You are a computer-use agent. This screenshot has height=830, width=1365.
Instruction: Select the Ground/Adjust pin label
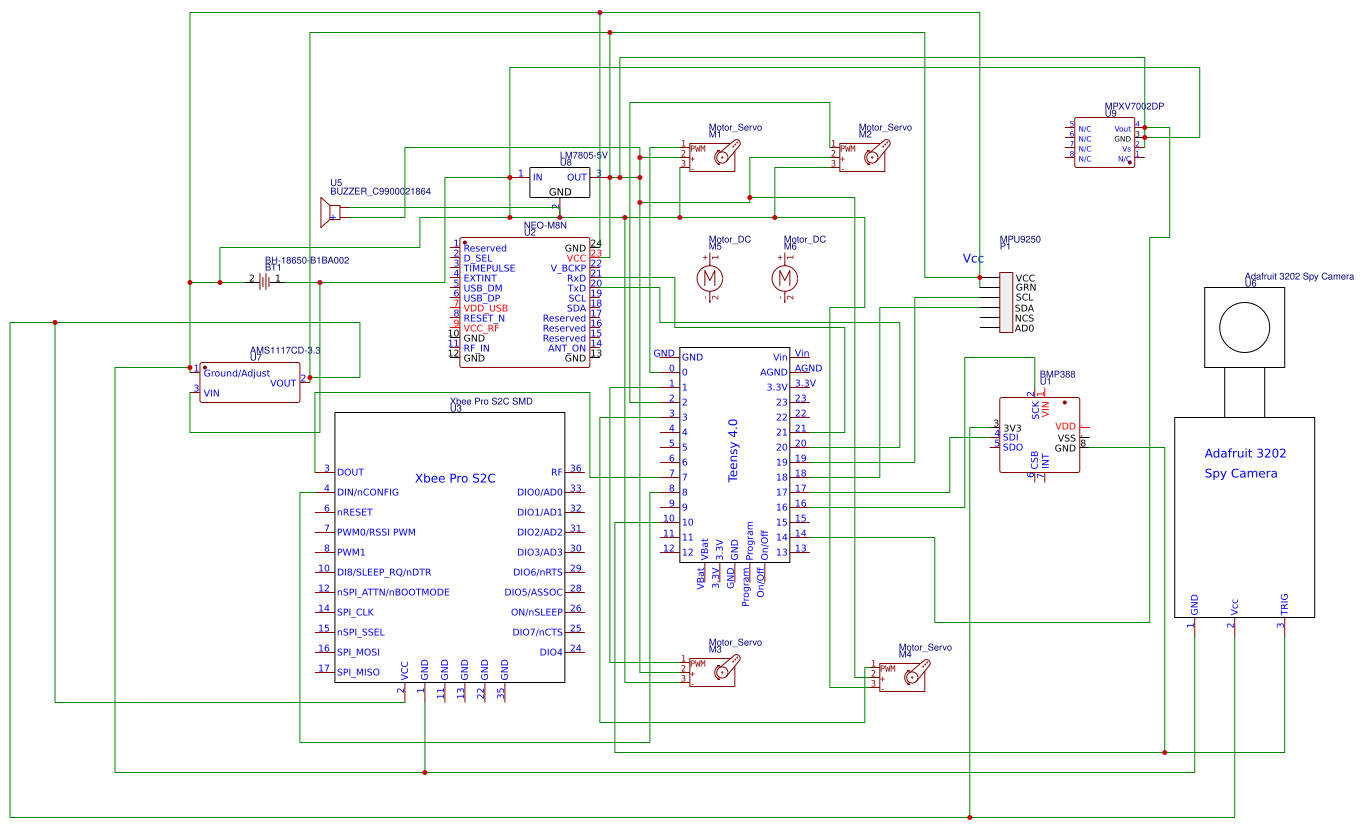(236, 373)
